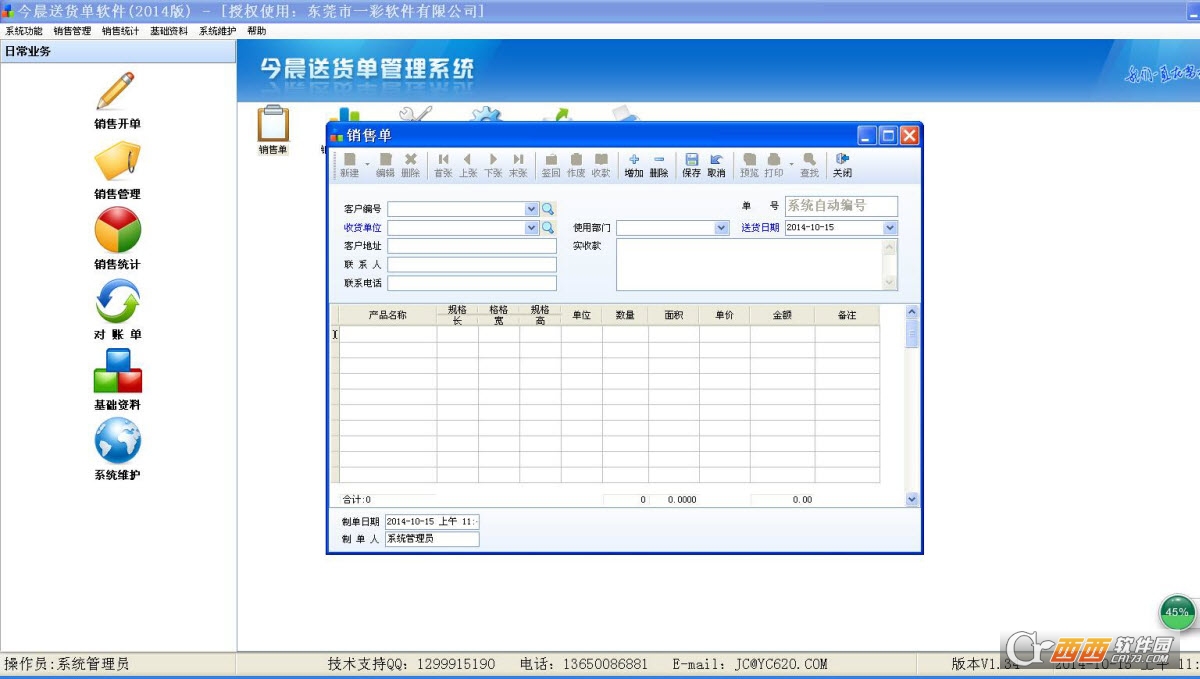Open the 使用部门 dropdown list

[721, 228]
